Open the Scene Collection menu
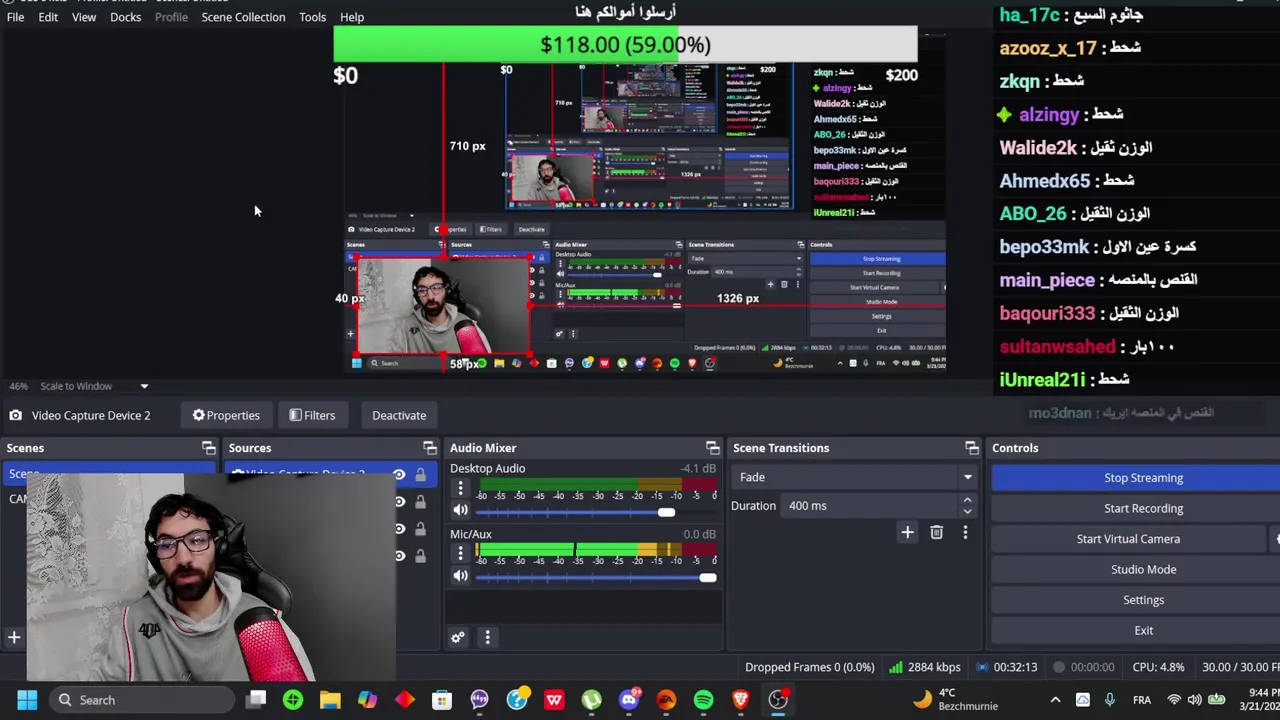Image resolution: width=1280 pixels, height=720 pixels. [x=243, y=17]
